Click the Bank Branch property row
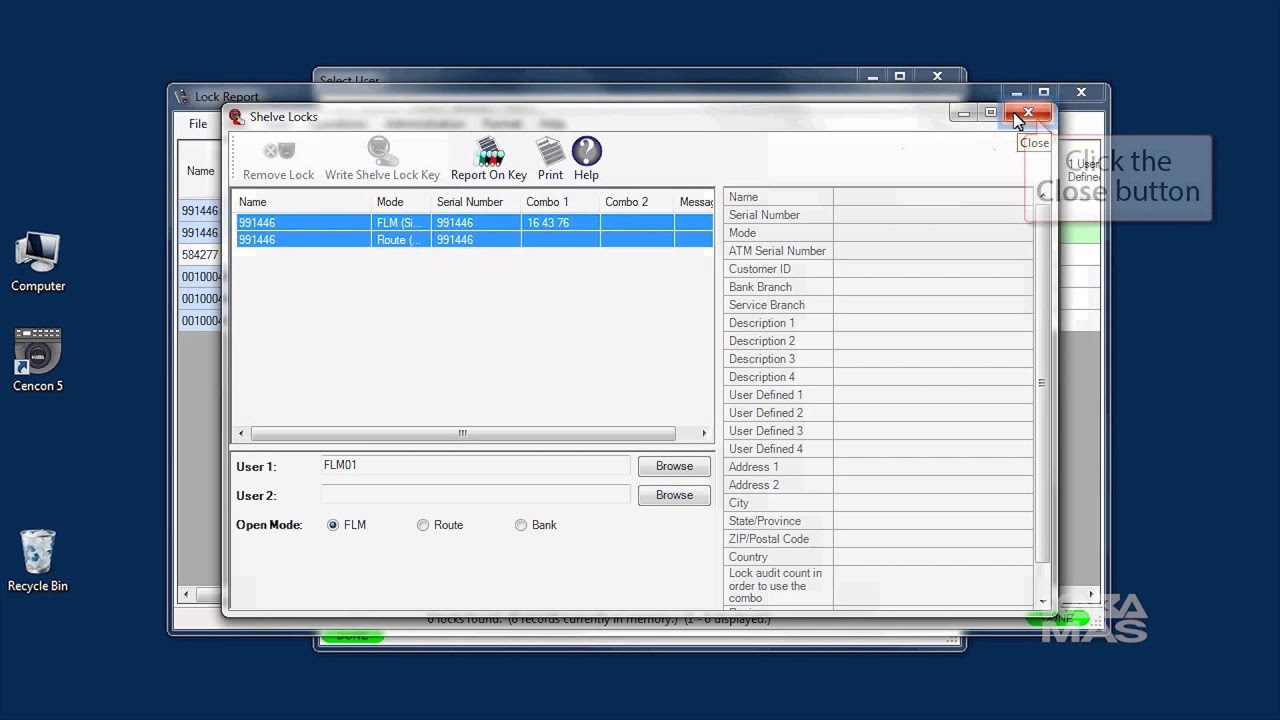The width and height of the screenshot is (1280, 720). point(878,287)
